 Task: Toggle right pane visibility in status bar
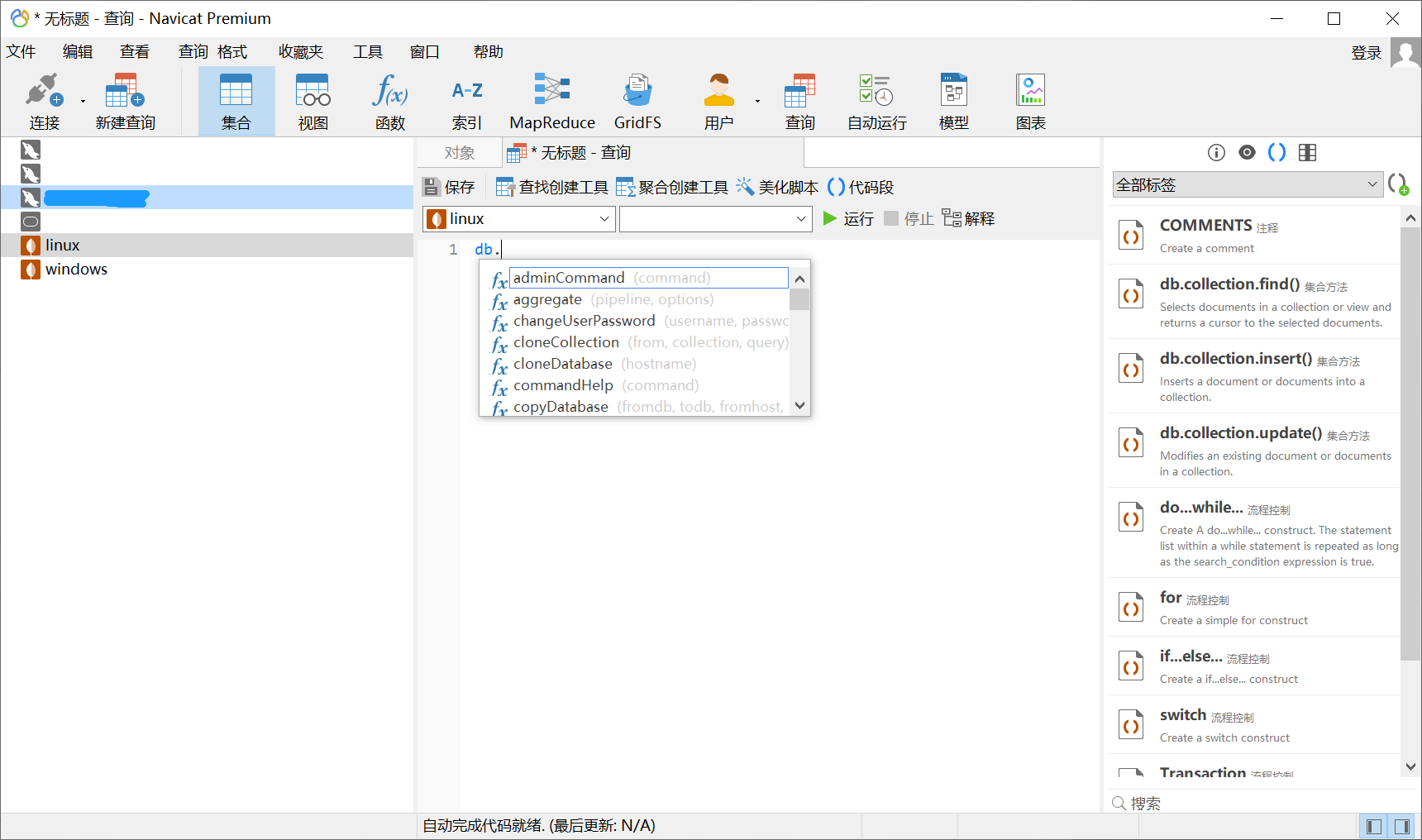(1401, 826)
